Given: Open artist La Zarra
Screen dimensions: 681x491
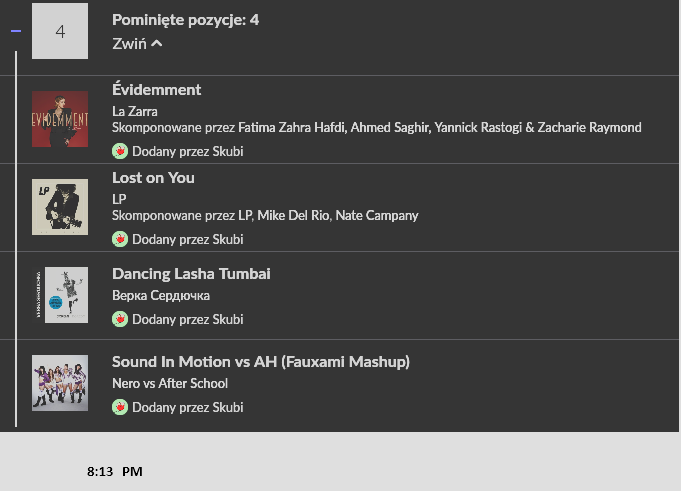Looking at the screenshot, I should [x=135, y=112].
